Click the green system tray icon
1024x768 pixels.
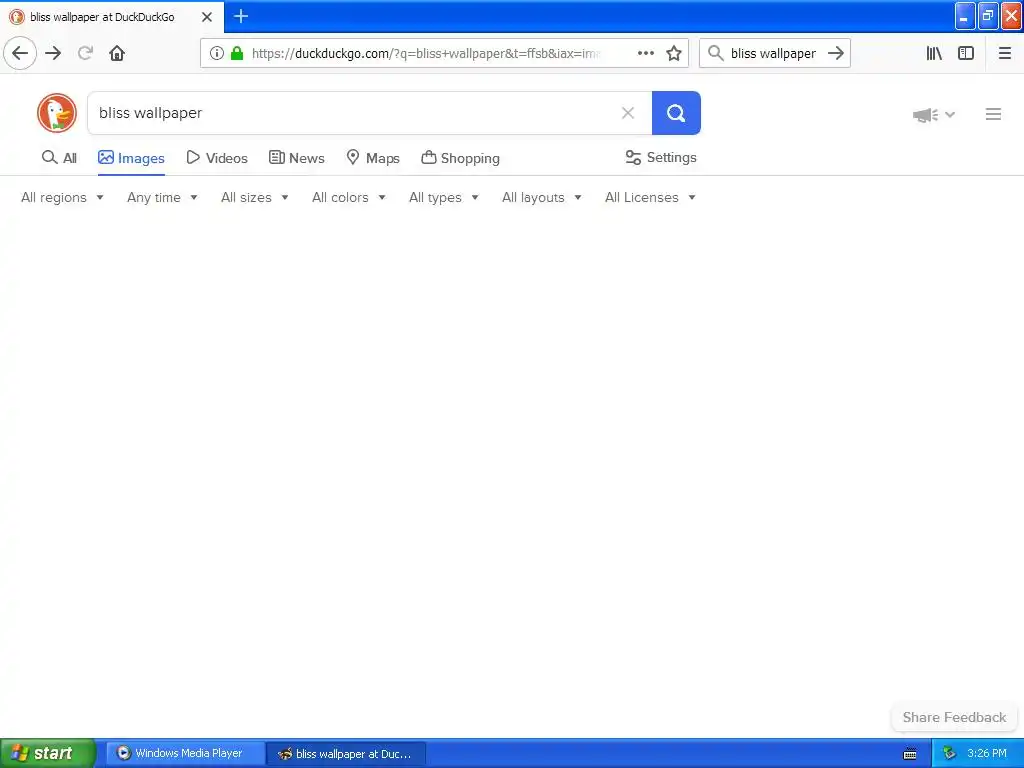(x=949, y=753)
